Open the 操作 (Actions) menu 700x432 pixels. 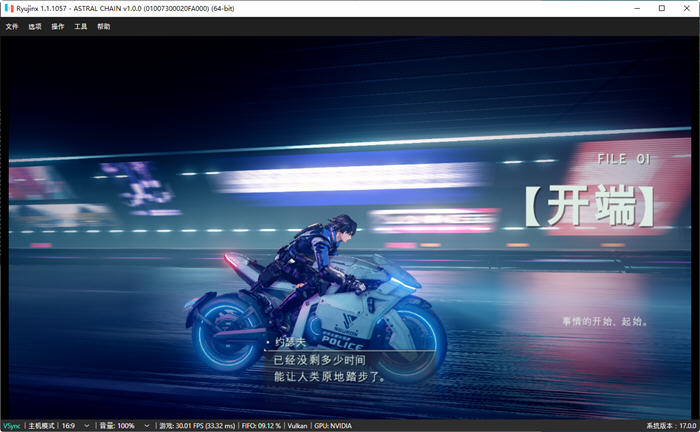pyautogui.click(x=58, y=27)
